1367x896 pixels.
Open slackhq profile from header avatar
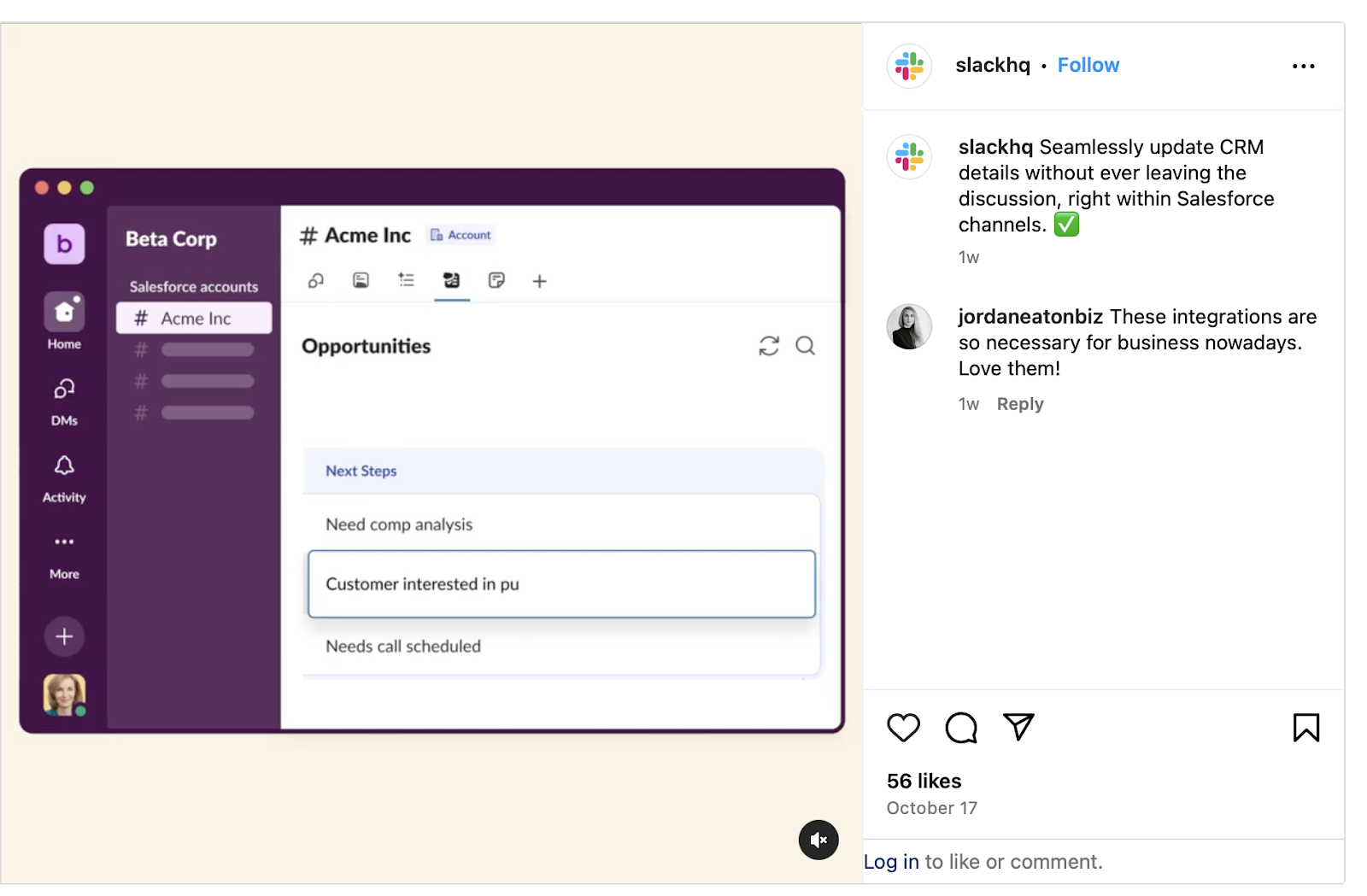coord(909,66)
